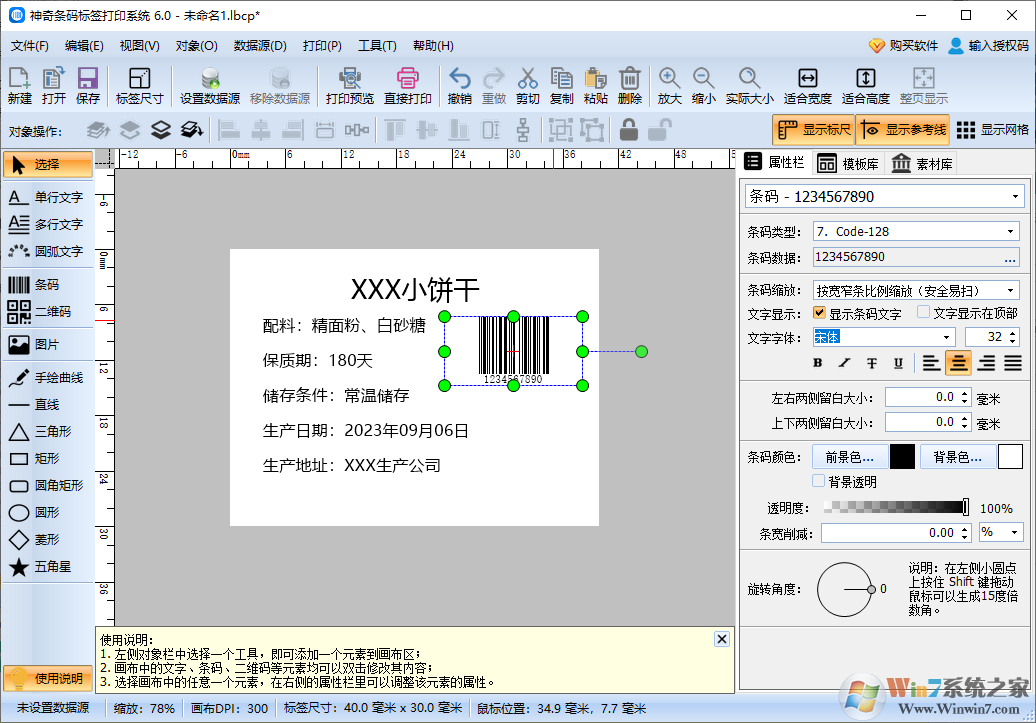Pick the 手绘曲线 freehand curve tool
1036x723 pixels.
pyautogui.click(x=46, y=378)
